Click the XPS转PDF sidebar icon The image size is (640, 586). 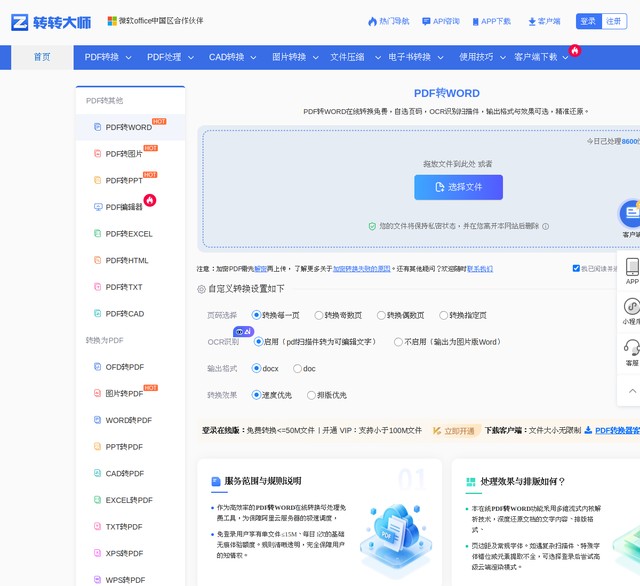[x=98, y=553]
